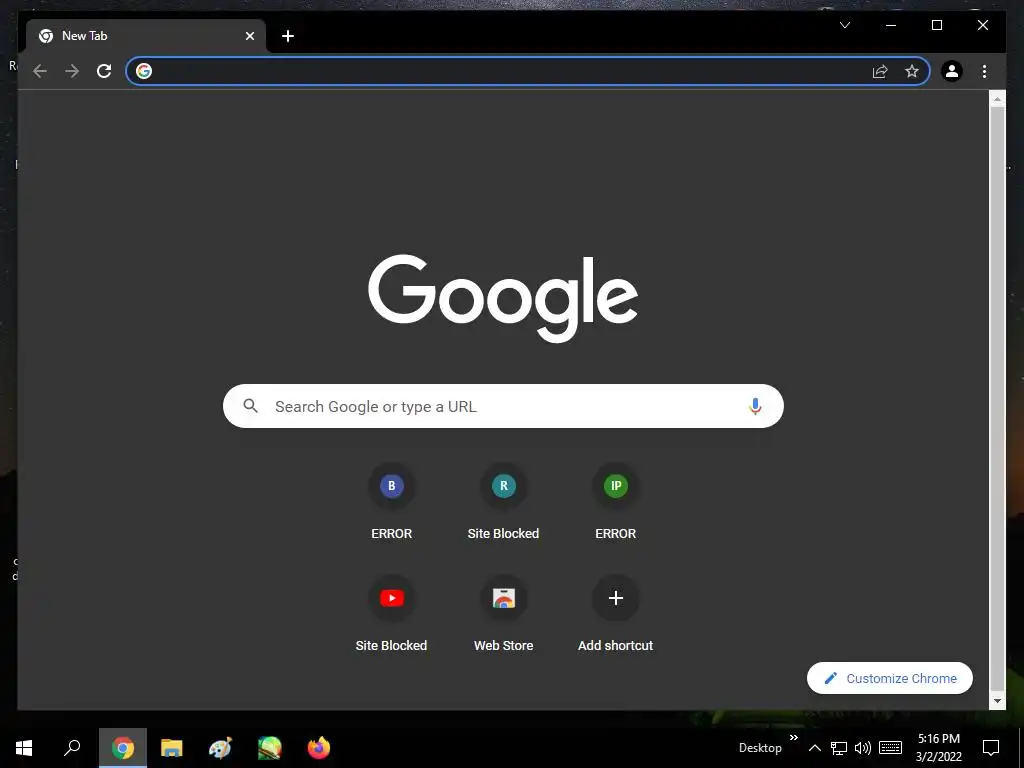The height and width of the screenshot is (768, 1024).
Task: Click the scrollbar down arrow
Action: coord(997,701)
